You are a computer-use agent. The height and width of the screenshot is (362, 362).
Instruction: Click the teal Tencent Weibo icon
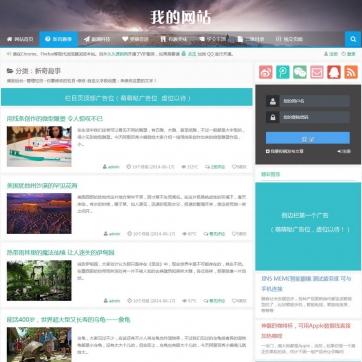[283, 72]
